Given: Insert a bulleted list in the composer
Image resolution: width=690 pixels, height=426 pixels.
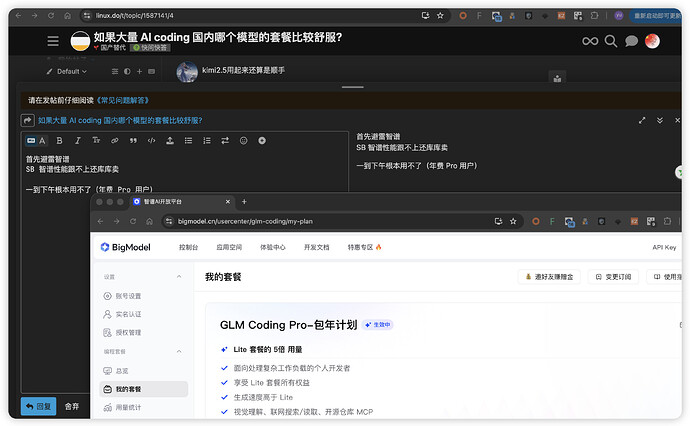Looking at the screenshot, I should click(x=188, y=141).
